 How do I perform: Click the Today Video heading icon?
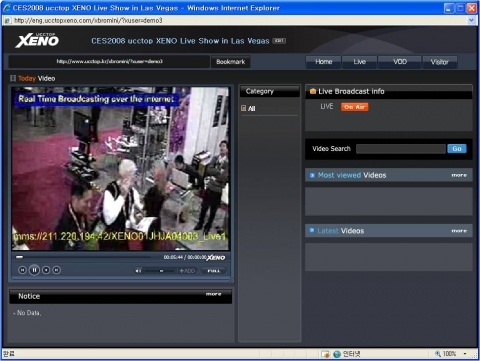click(13, 78)
